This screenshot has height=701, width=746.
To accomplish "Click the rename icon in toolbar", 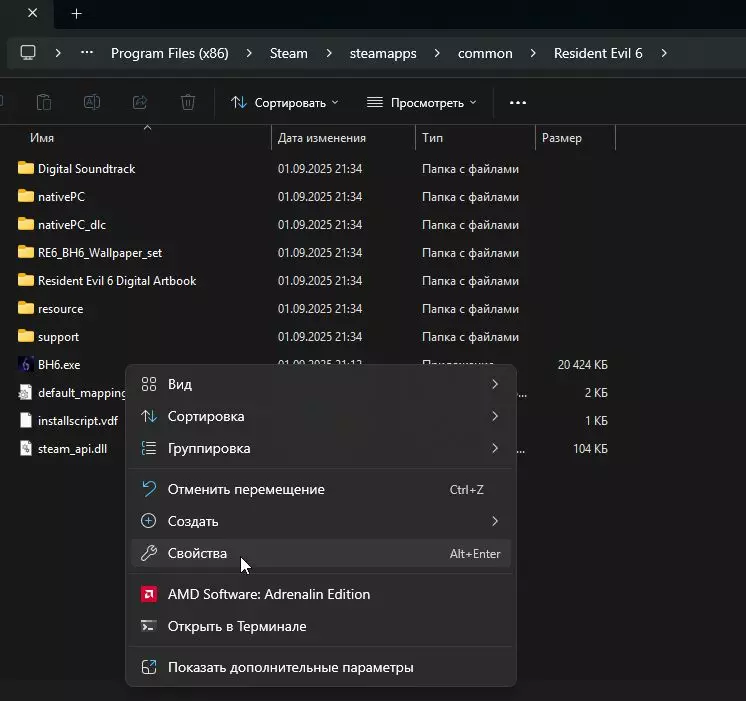I will (x=92, y=102).
